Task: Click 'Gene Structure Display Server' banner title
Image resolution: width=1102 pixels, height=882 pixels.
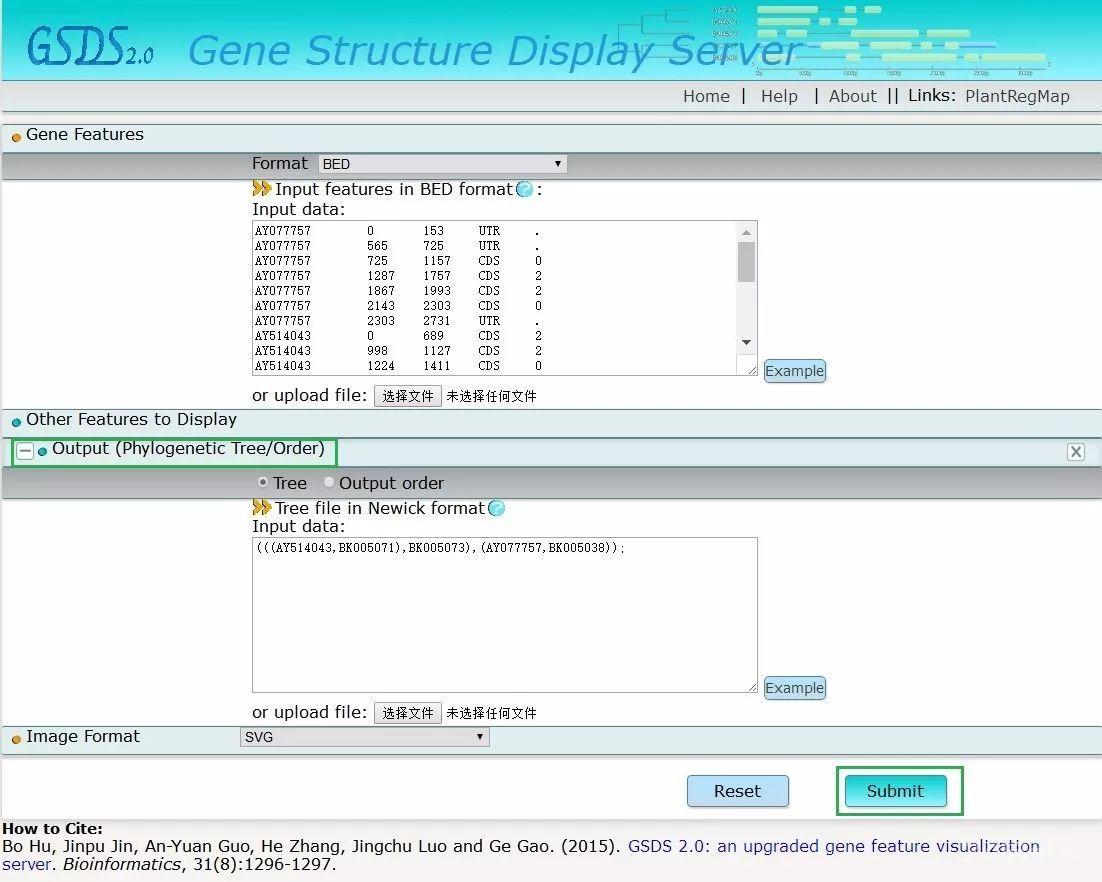Action: 494,51
